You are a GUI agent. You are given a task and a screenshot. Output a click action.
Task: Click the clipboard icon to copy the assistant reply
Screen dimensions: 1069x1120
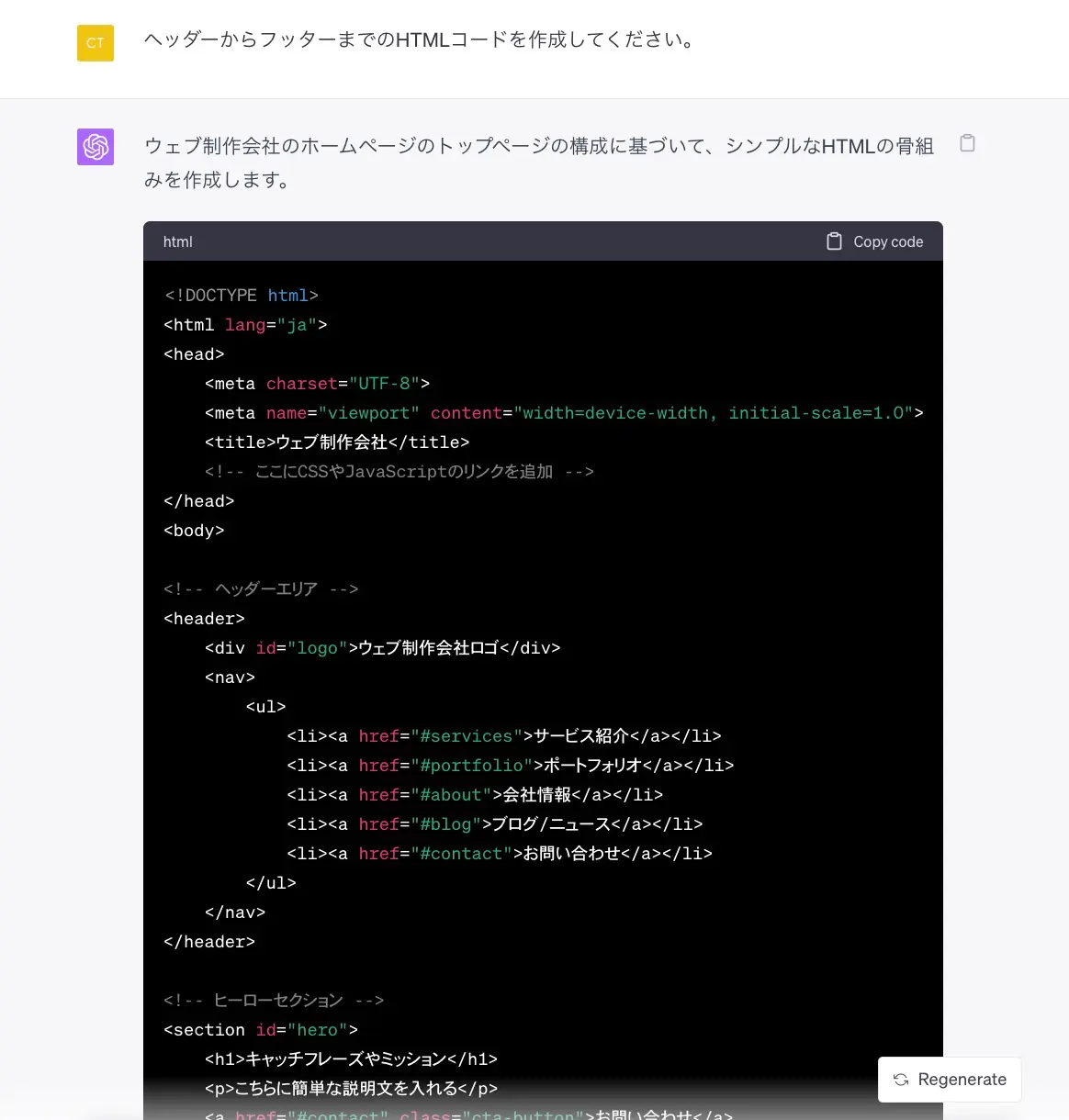pos(966,143)
